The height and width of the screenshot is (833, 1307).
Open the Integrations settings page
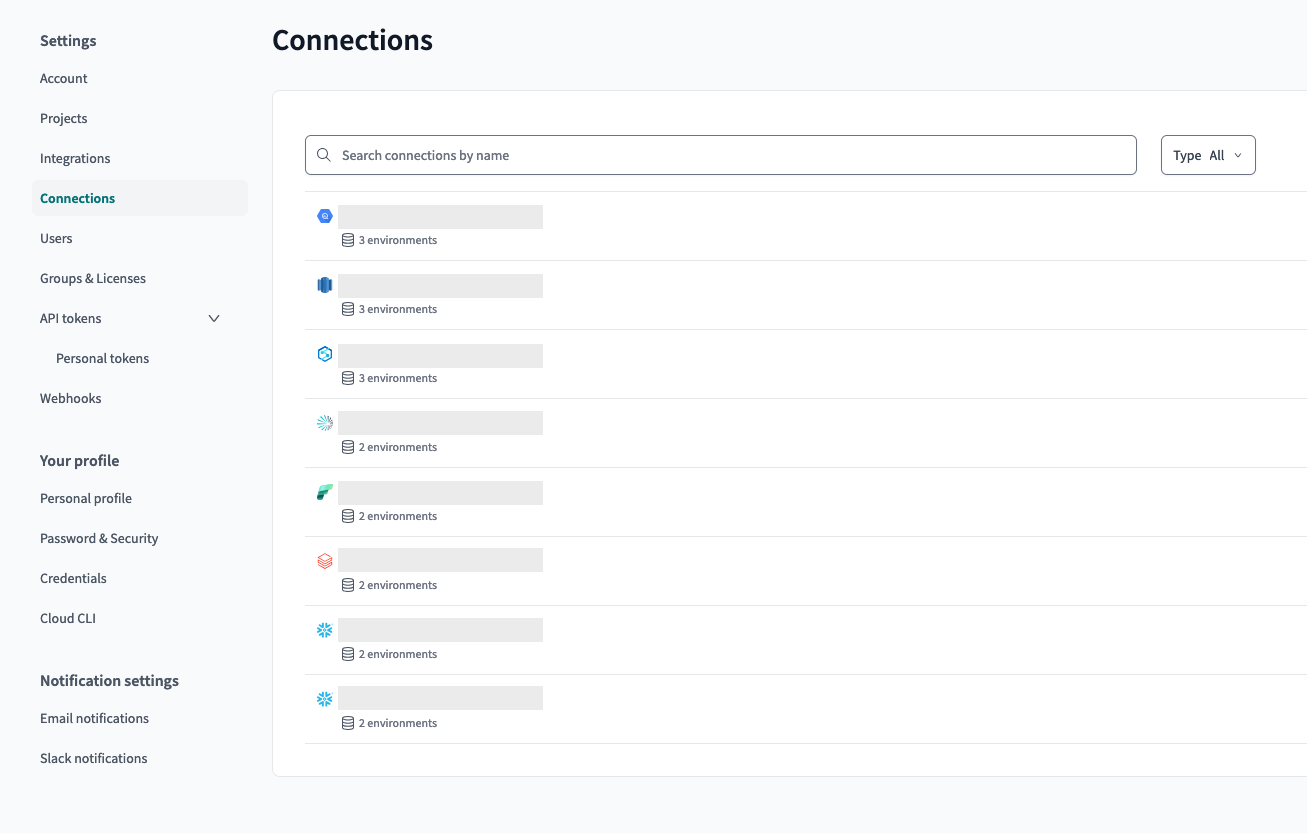coord(75,158)
